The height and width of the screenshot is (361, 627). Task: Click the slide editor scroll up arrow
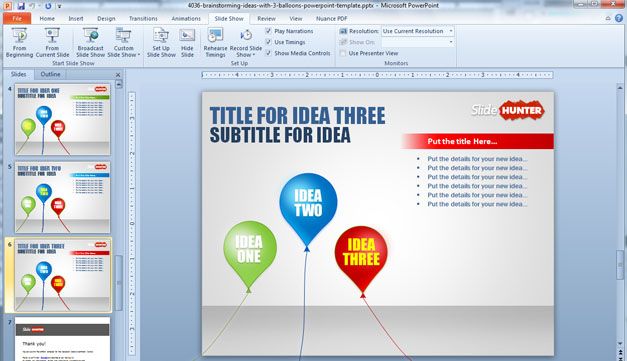point(620,87)
